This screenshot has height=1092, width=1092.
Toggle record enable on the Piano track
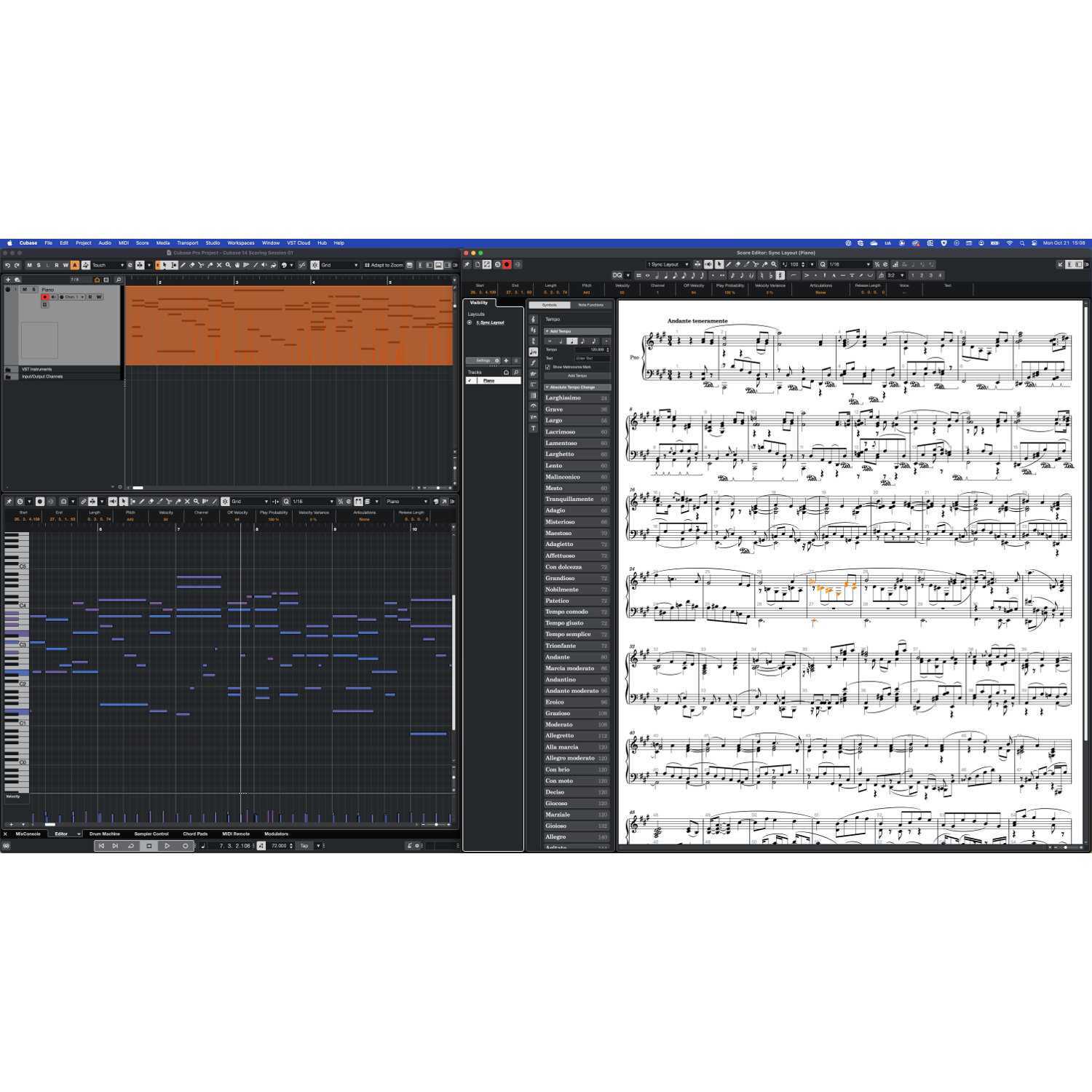coord(45,297)
